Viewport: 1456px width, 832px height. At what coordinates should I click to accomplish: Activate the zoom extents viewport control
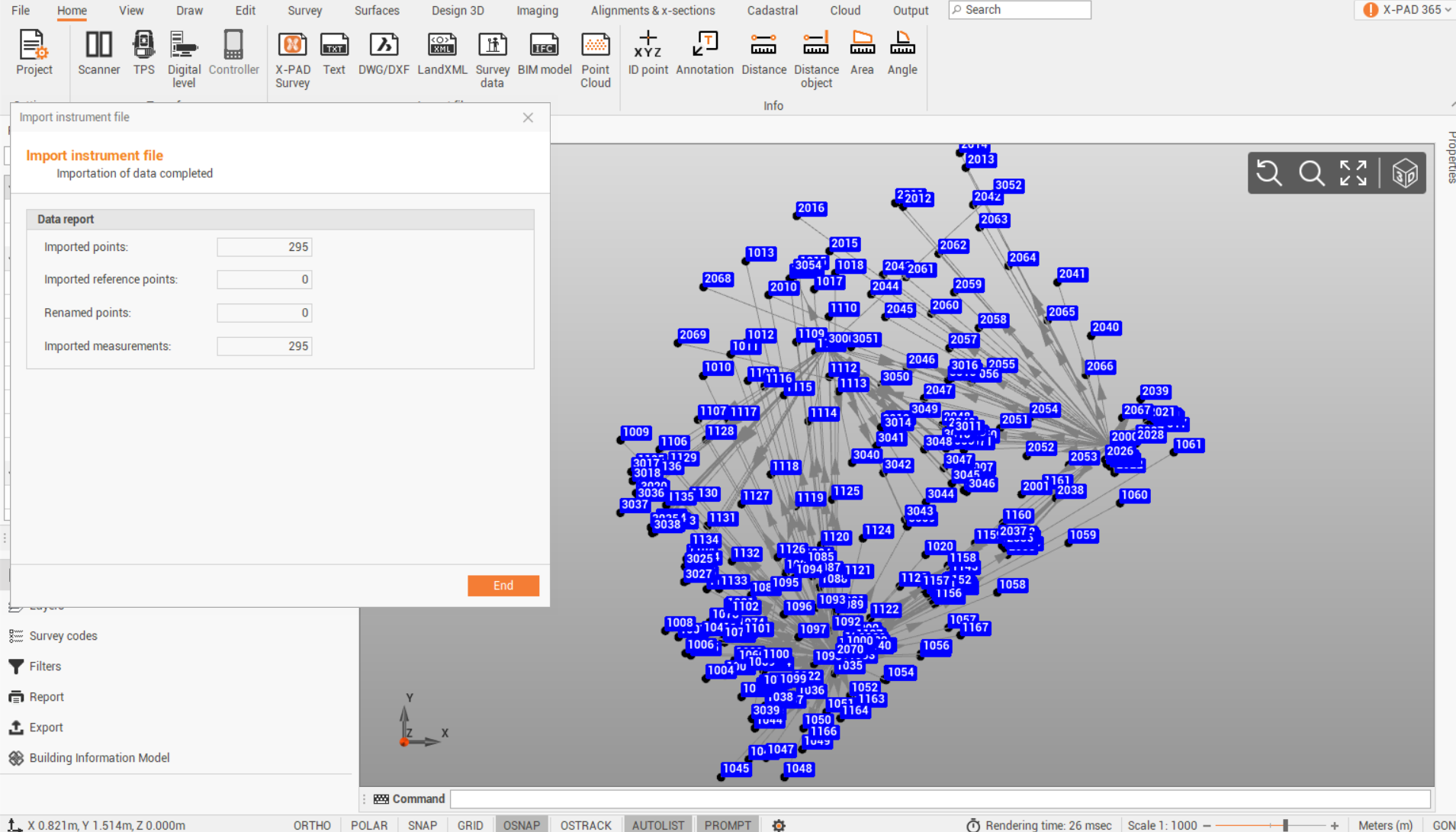[x=1354, y=173]
